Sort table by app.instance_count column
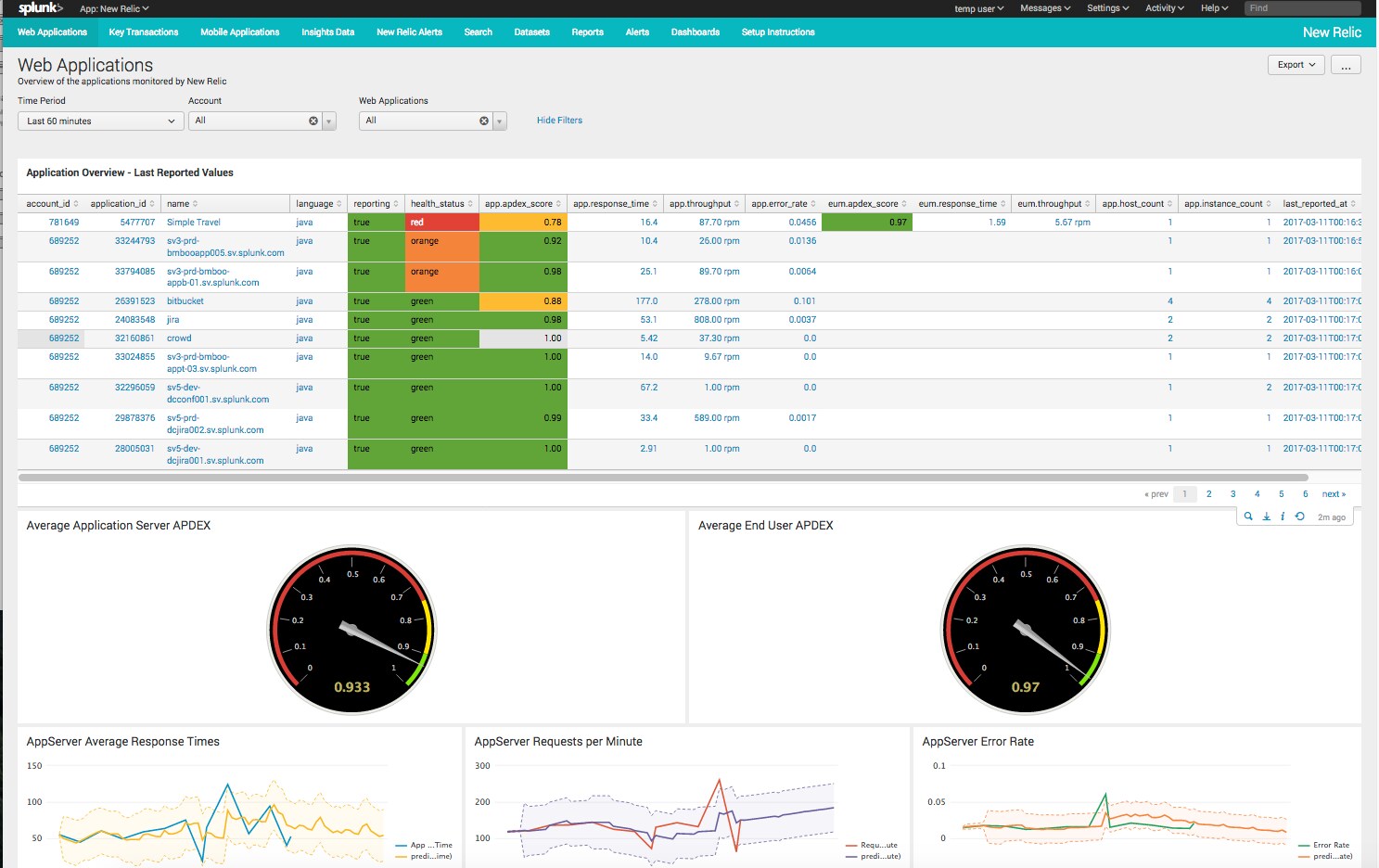Viewport: 1379px width, 868px height. point(1228,204)
